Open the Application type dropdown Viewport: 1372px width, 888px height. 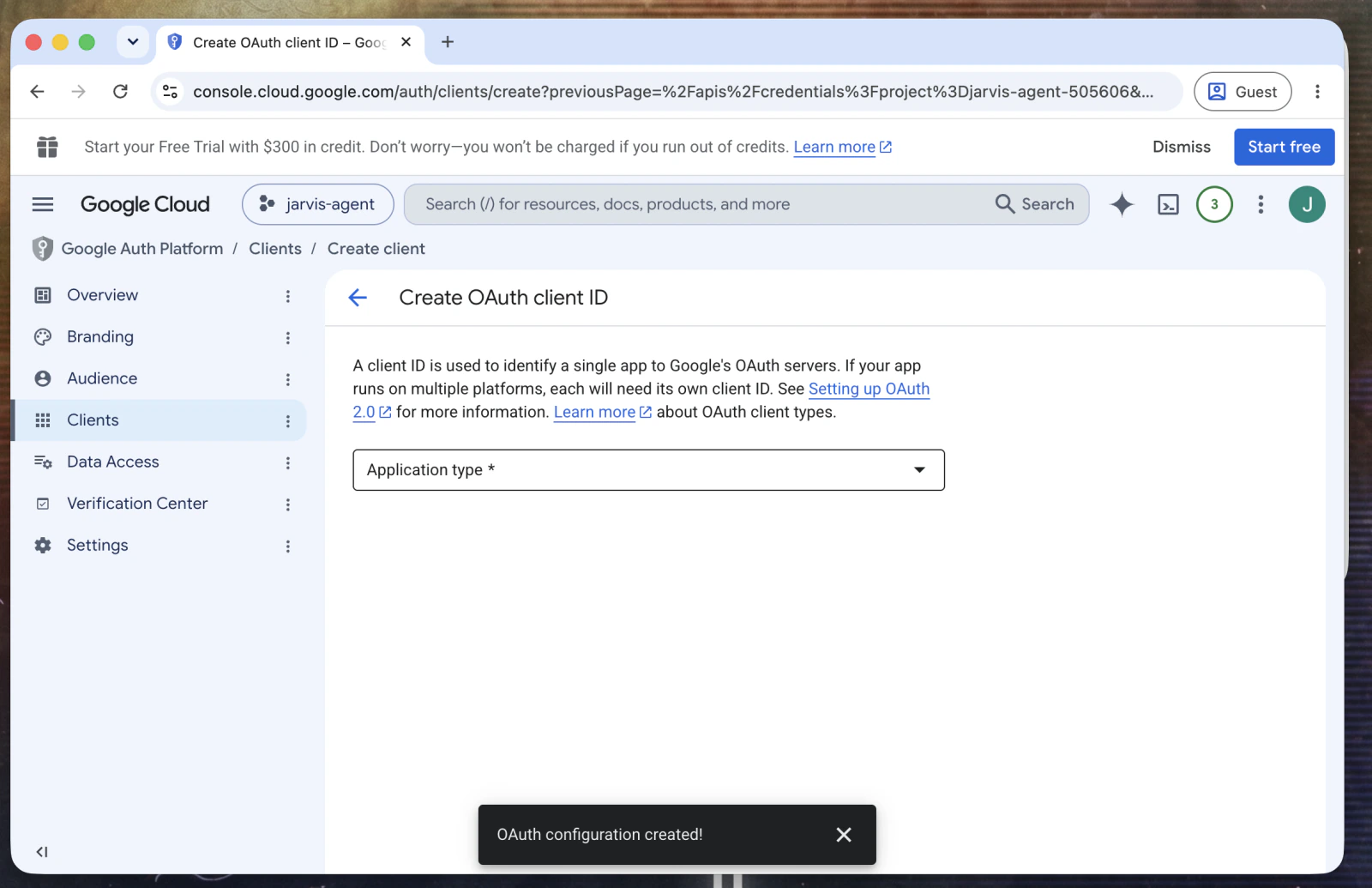click(x=648, y=470)
